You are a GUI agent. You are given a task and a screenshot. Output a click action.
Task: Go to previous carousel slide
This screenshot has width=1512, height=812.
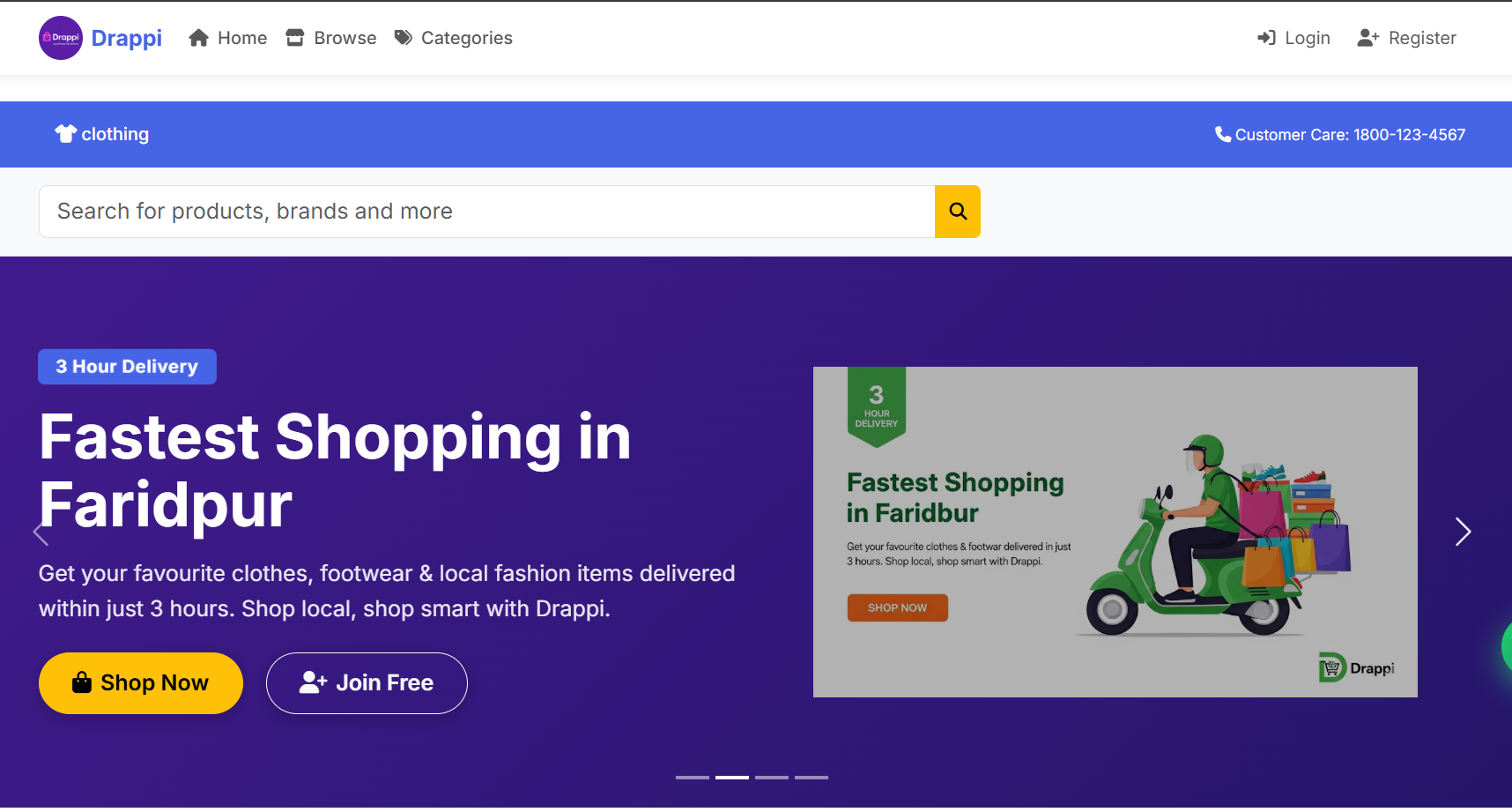point(41,533)
